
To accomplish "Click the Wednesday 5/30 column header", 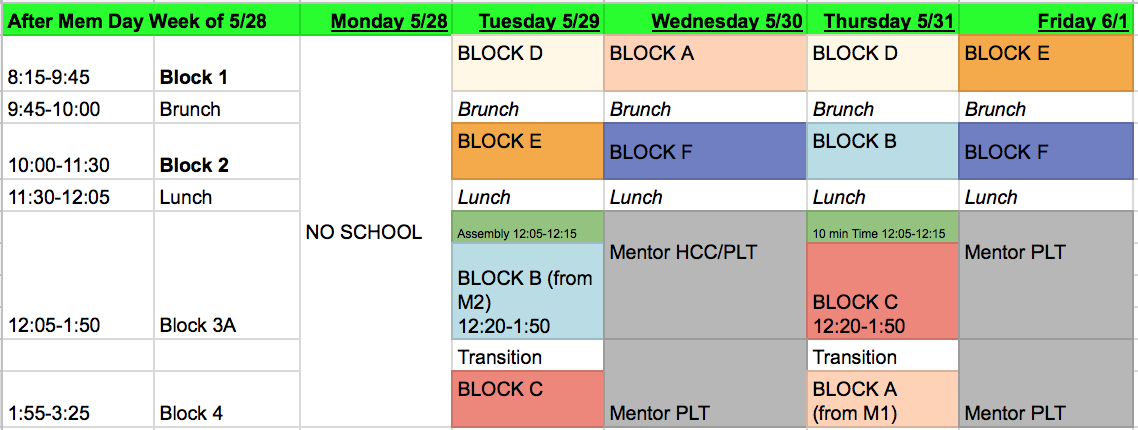I will click(x=727, y=21).
